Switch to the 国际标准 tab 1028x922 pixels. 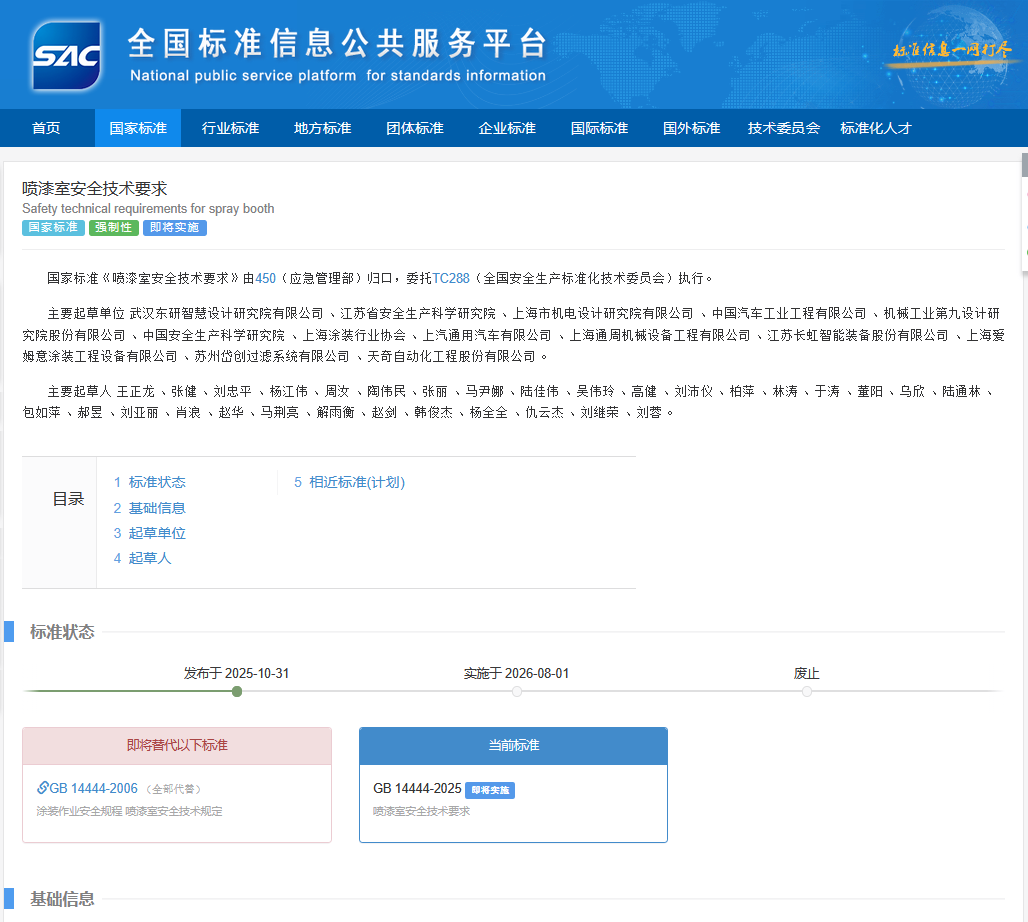click(598, 128)
